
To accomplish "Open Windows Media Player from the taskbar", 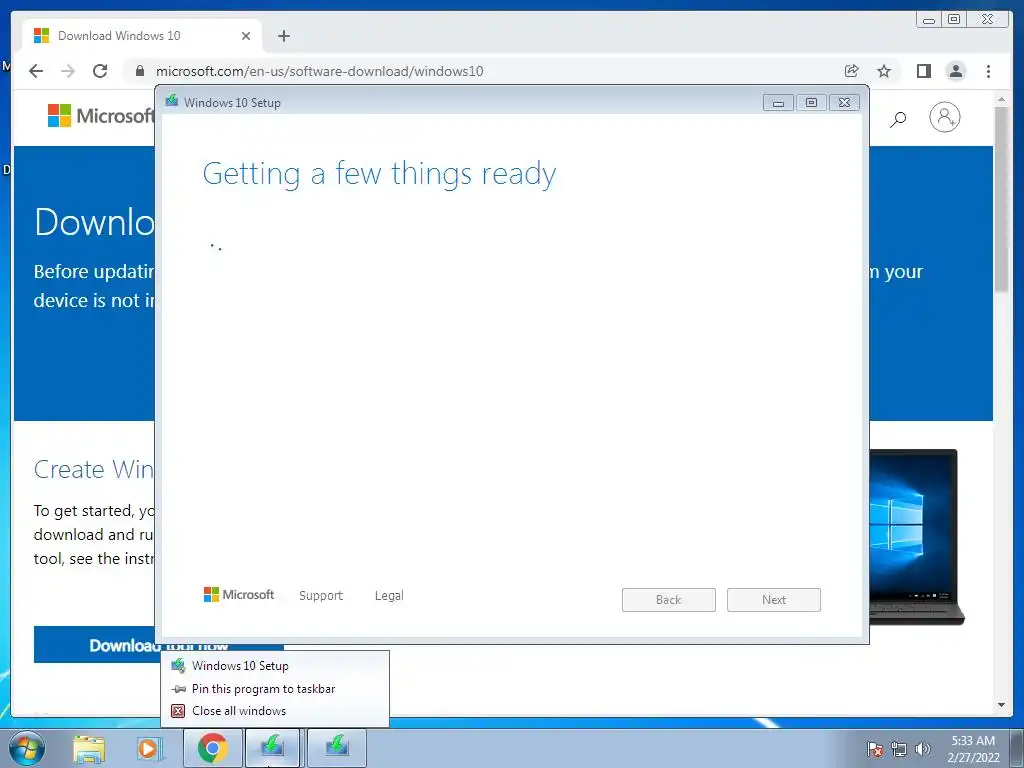I will pos(148,748).
